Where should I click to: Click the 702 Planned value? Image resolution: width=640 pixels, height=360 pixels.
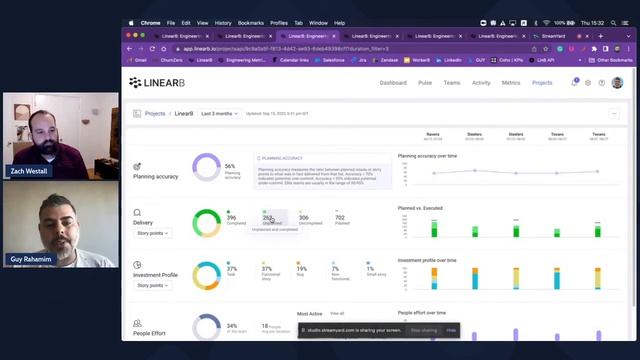[340, 218]
